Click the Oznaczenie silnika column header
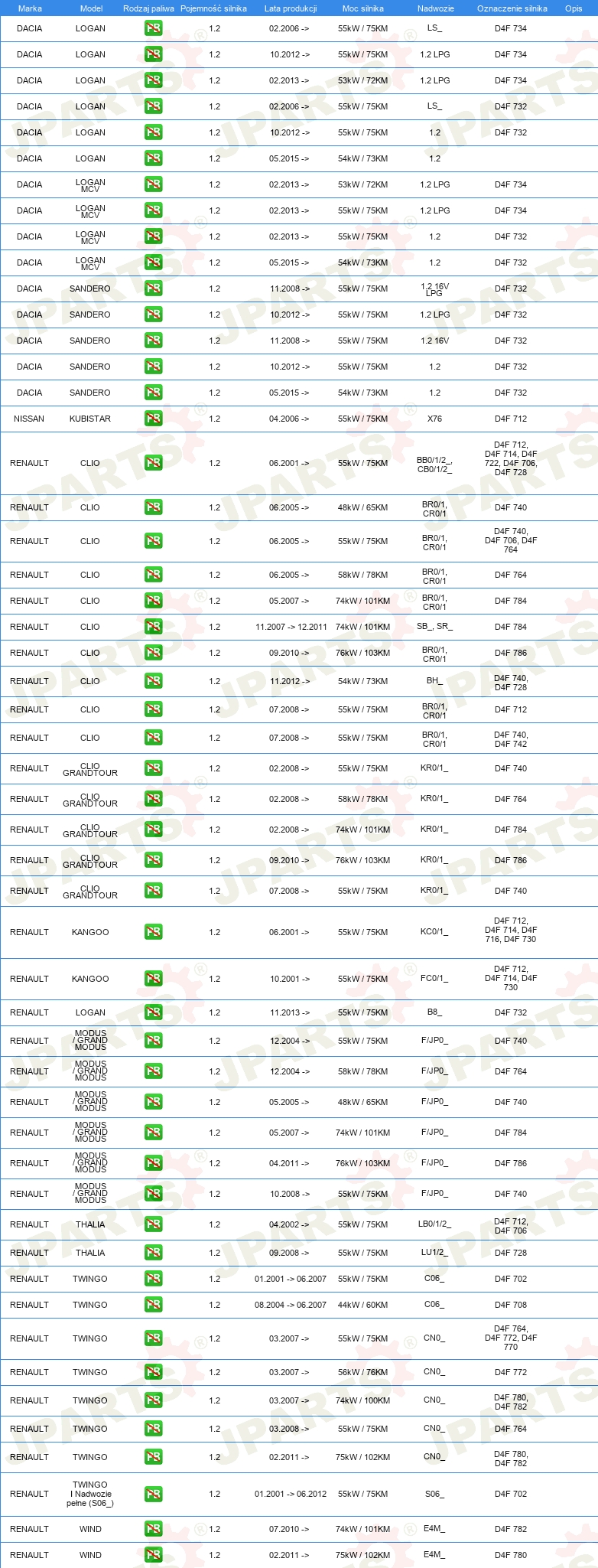This screenshot has height=1568, width=598. 512,8
